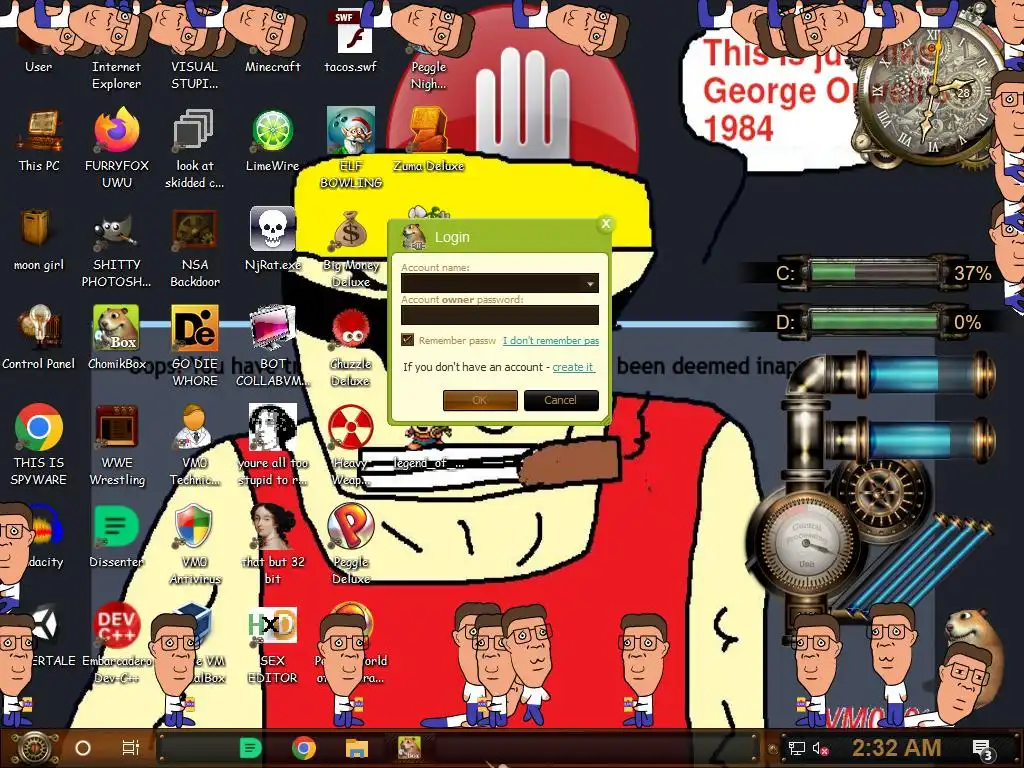1024x768 pixels.
Task: Open Task View on the taskbar
Action: [131, 748]
